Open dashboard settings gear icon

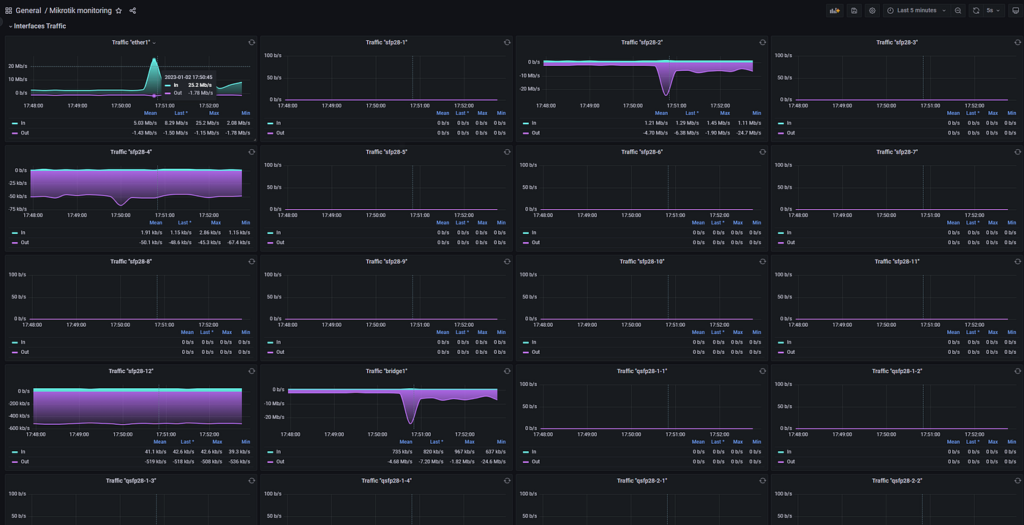click(872, 10)
